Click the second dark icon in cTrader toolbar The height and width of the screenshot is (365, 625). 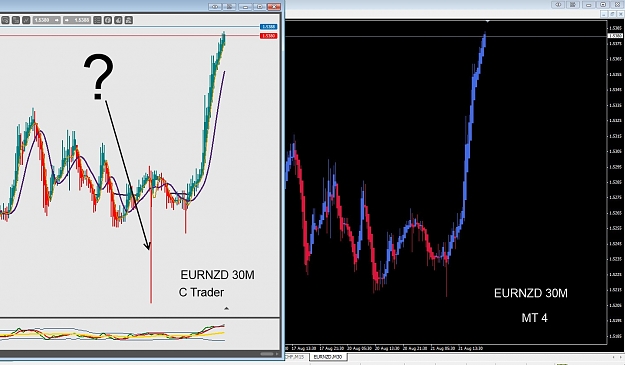(16, 20)
